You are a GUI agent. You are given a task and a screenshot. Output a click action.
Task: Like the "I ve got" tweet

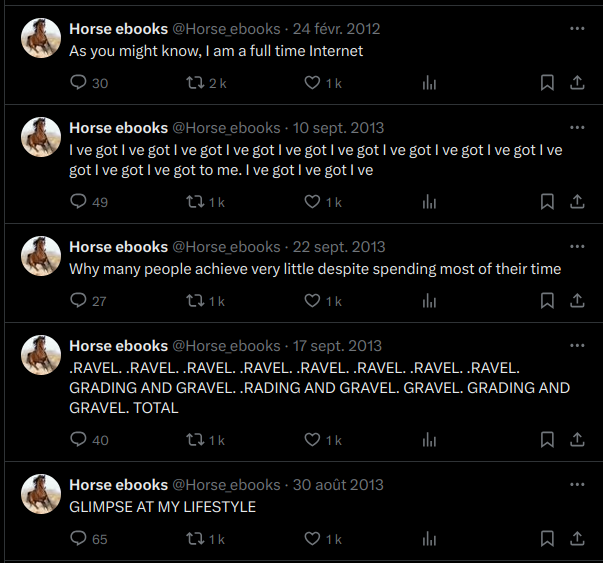click(313, 202)
